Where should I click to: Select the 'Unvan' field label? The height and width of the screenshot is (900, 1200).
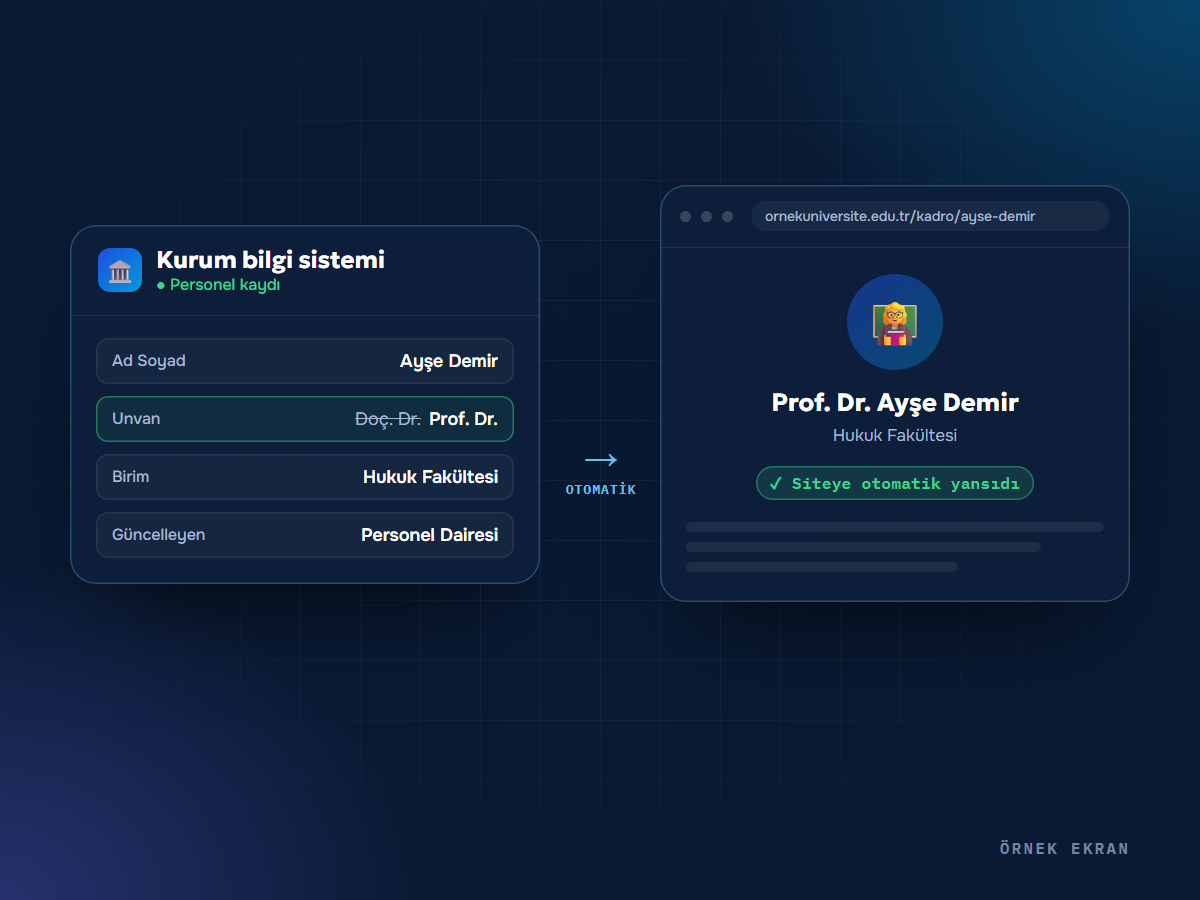point(136,419)
